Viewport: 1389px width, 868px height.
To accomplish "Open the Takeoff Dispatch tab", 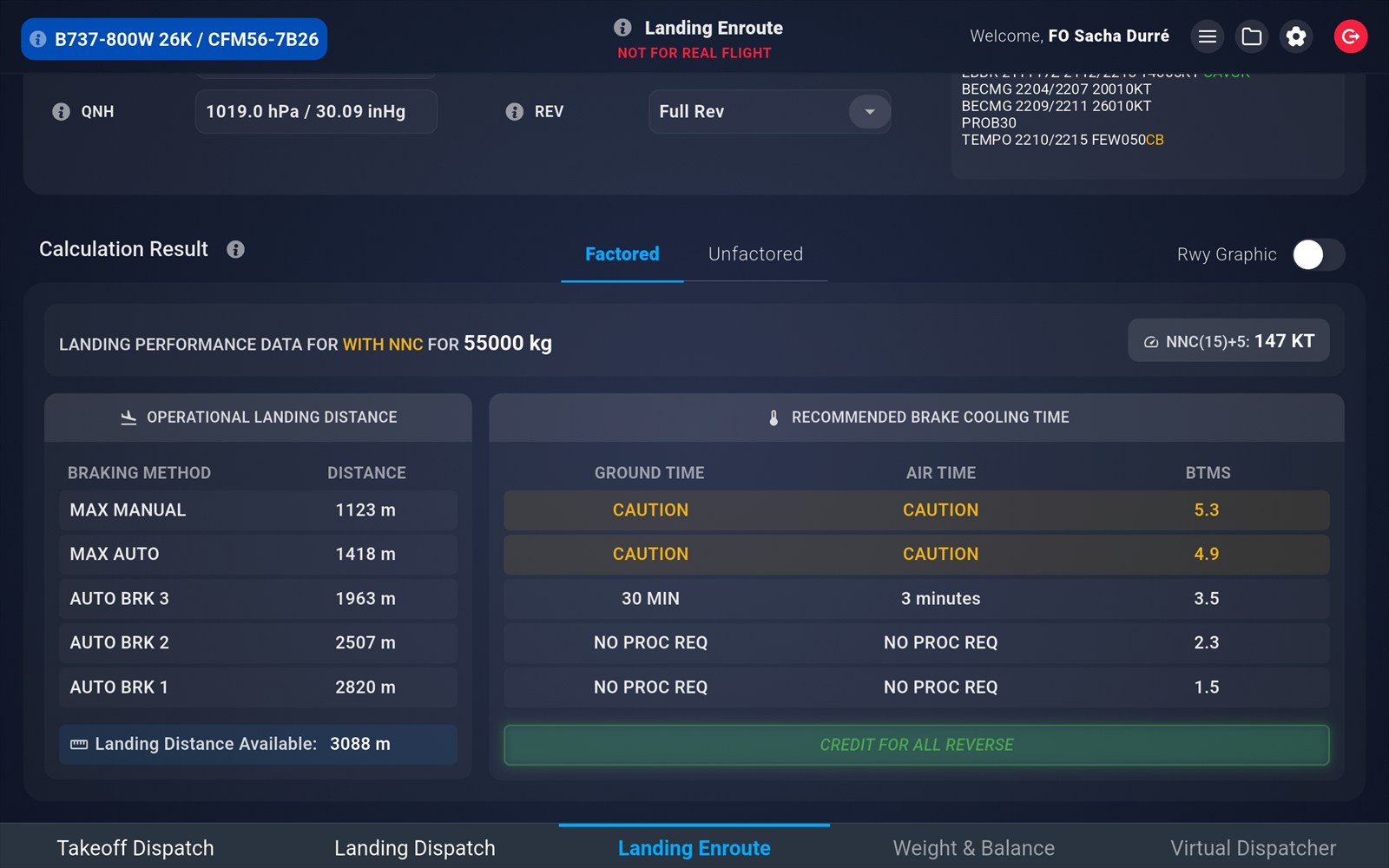I will coord(135,848).
